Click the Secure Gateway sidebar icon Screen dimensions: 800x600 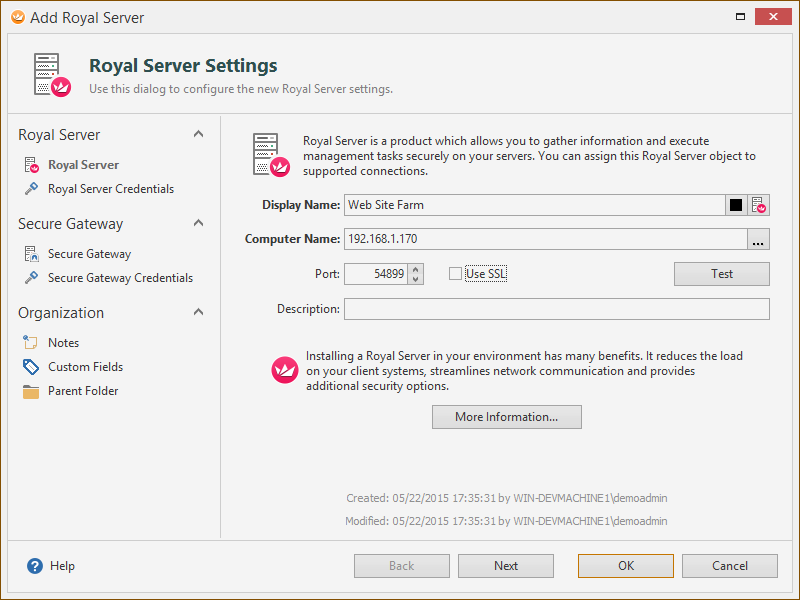(32, 254)
